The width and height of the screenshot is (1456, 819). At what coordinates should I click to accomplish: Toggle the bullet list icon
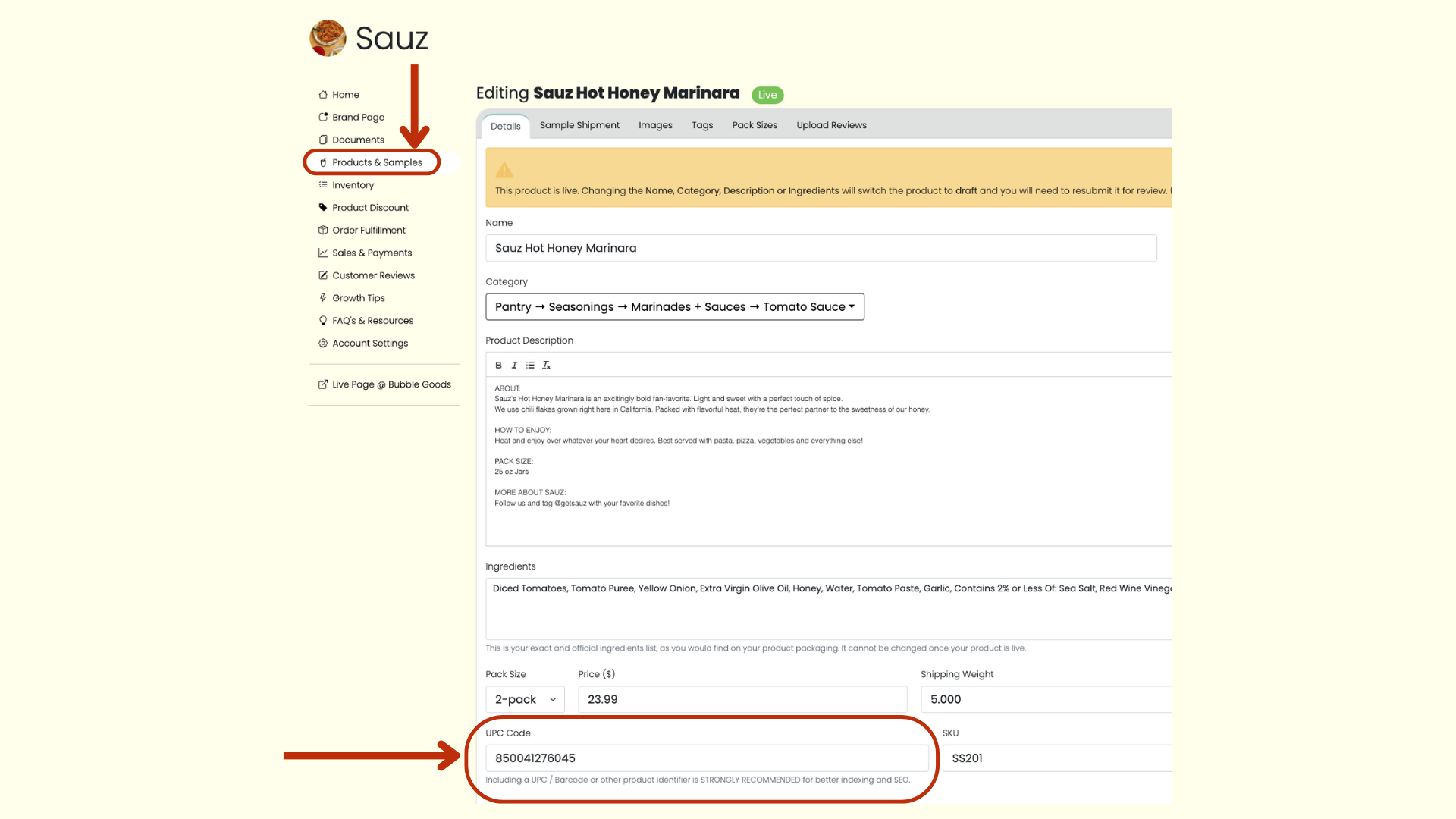[530, 366]
